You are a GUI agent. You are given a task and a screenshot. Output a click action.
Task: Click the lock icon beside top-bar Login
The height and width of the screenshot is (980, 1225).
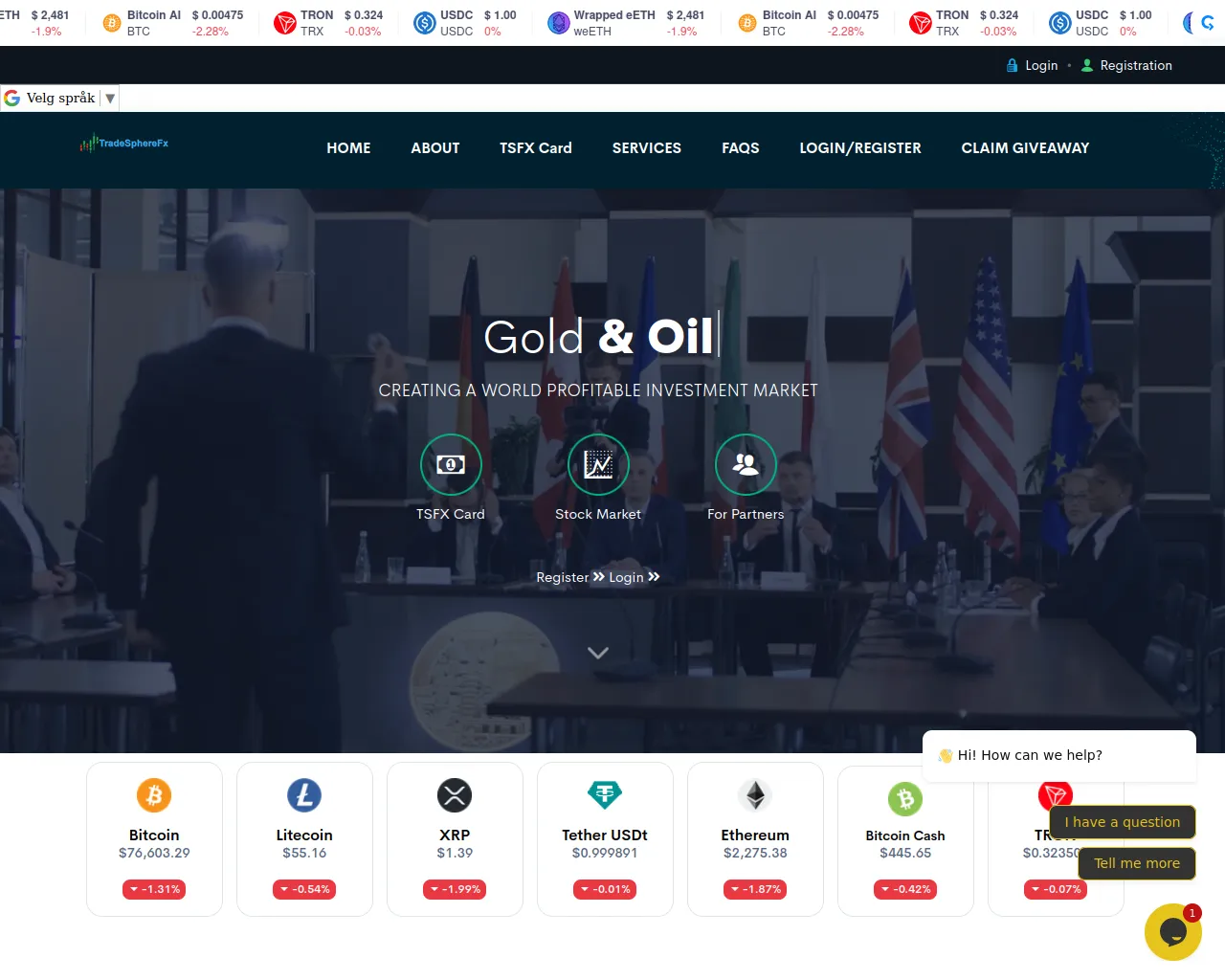1013,65
